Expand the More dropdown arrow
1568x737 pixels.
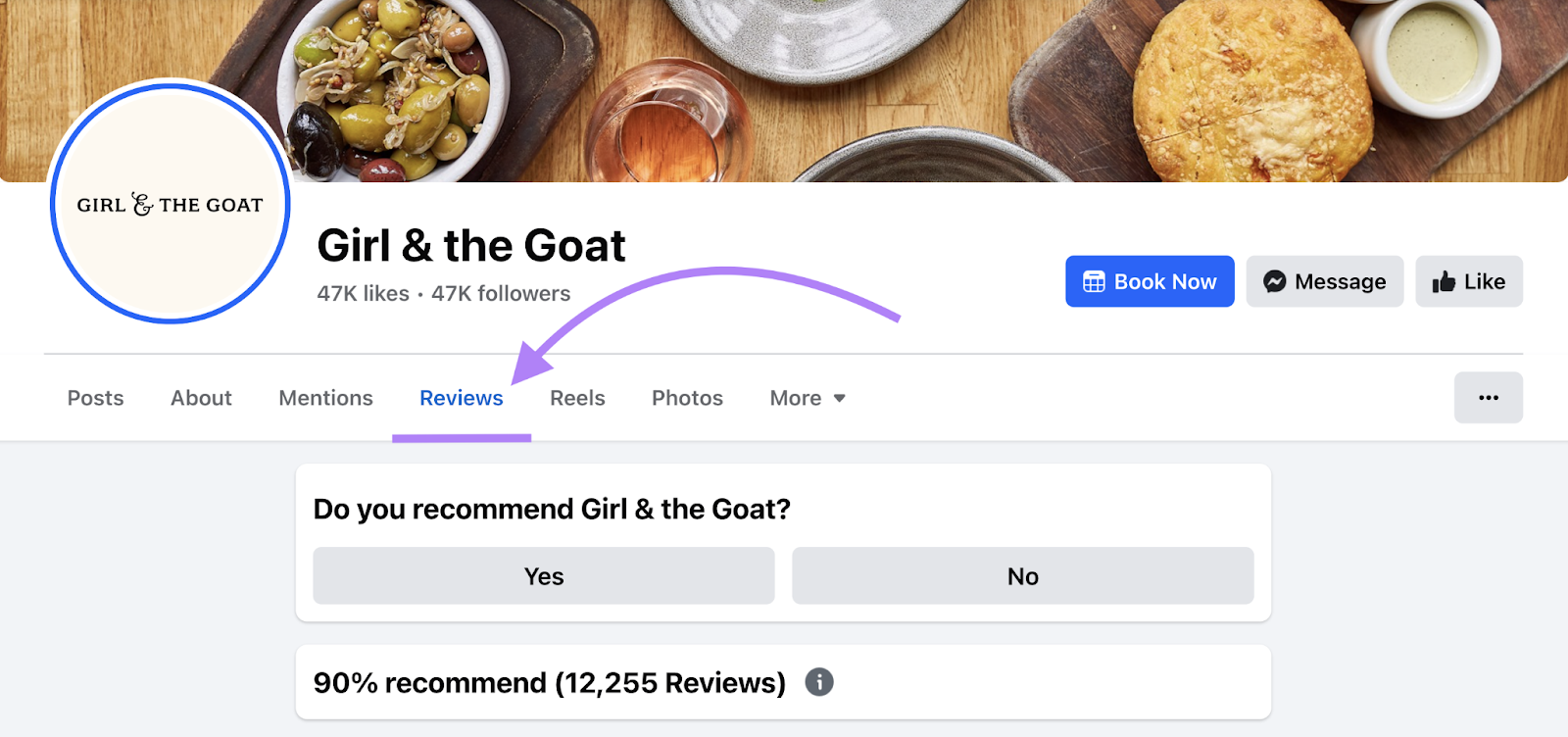(x=840, y=399)
